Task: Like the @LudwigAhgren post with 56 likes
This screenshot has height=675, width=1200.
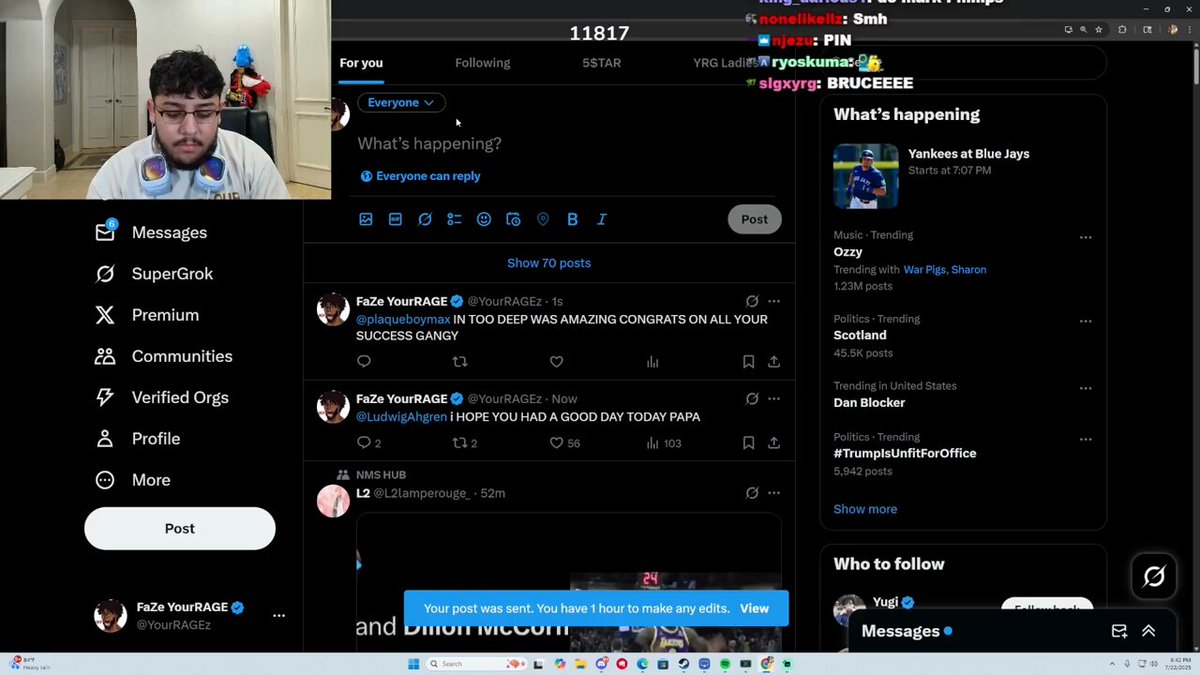Action: 565,443
